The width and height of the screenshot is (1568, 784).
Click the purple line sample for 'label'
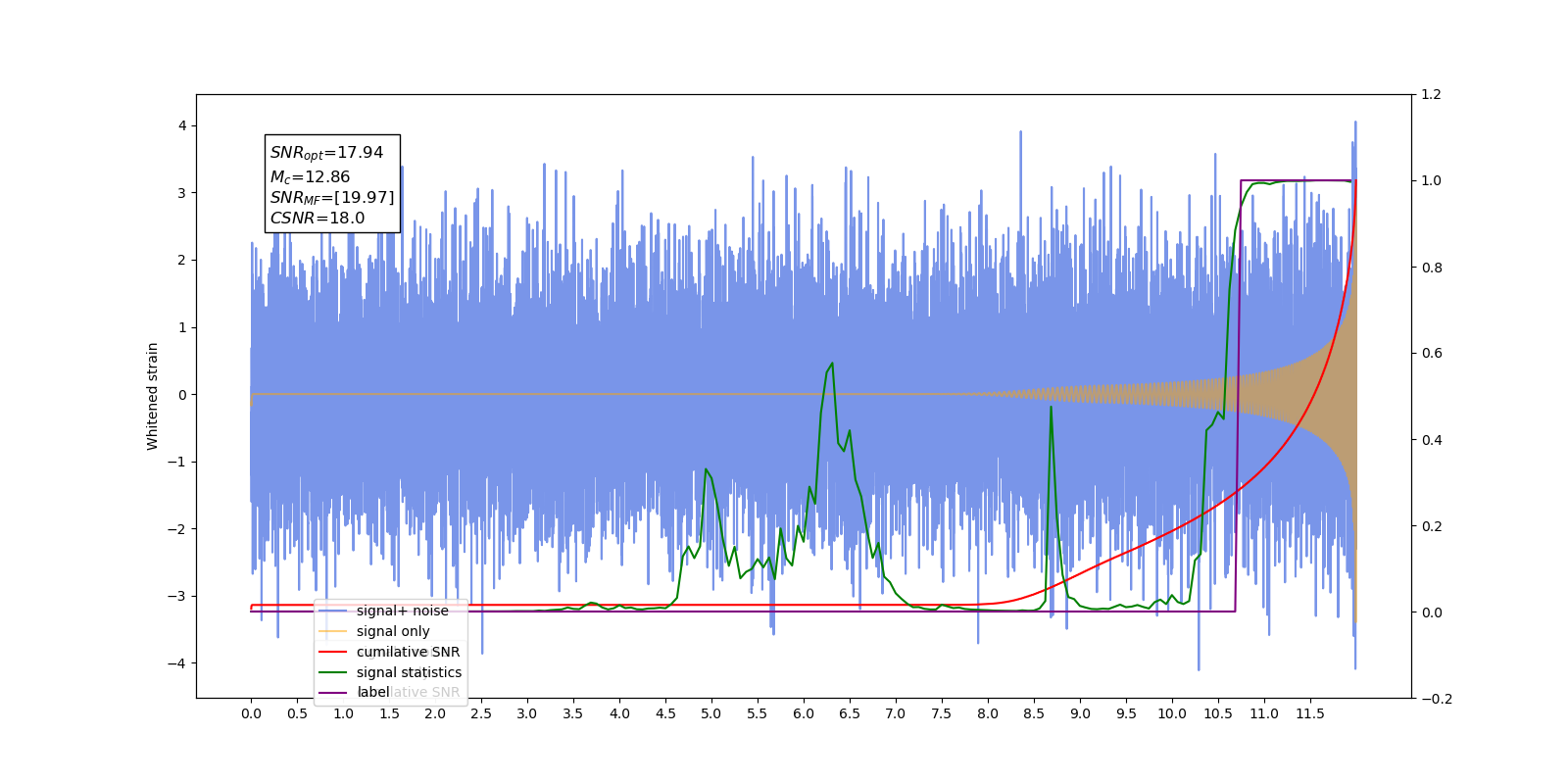pyautogui.click(x=332, y=693)
